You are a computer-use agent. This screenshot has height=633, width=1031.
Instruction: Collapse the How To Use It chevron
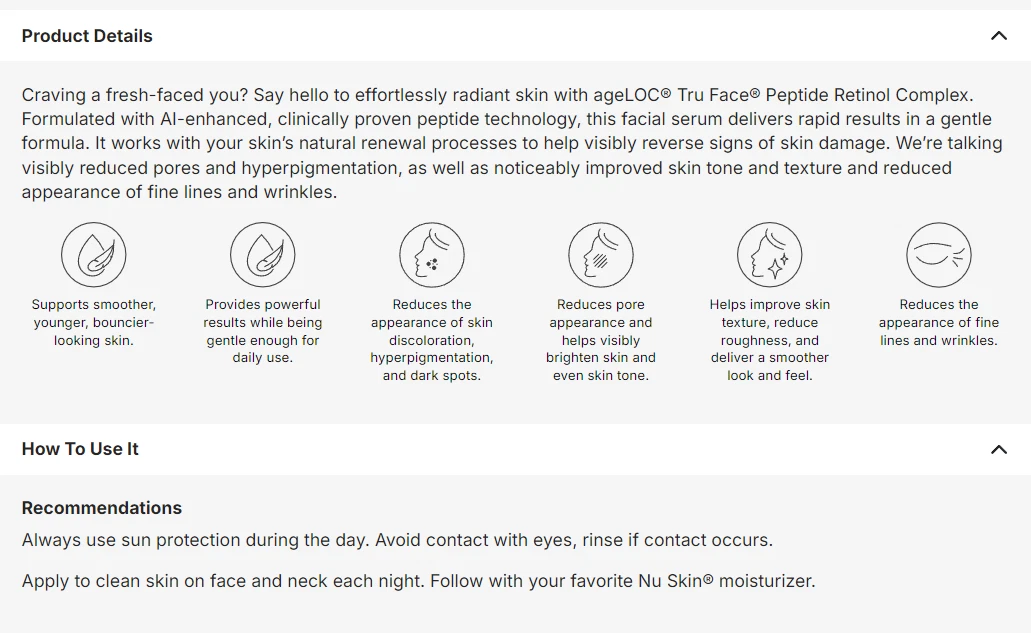coord(998,449)
